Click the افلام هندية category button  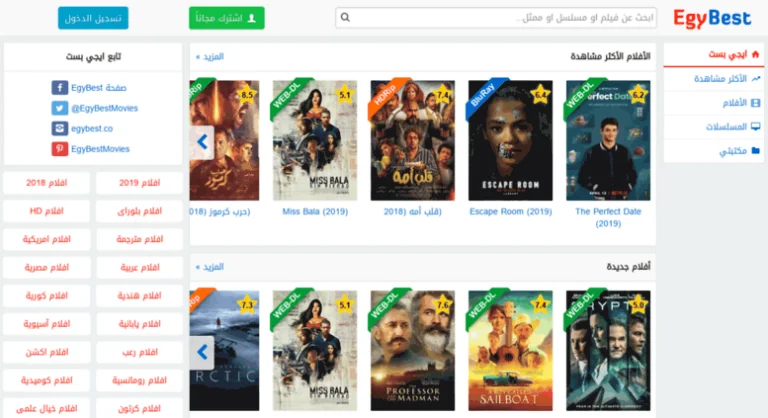(x=139, y=295)
